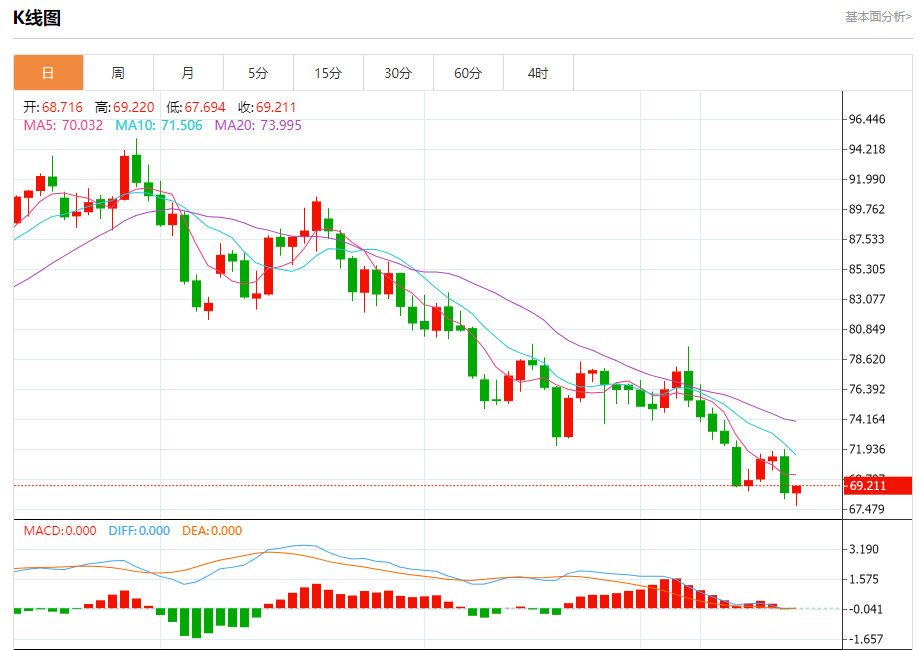This screenshot has height=650, width=922.
Task: Open the 15分 interval tab
Action: pyautogui.click(x=328, y=73)
